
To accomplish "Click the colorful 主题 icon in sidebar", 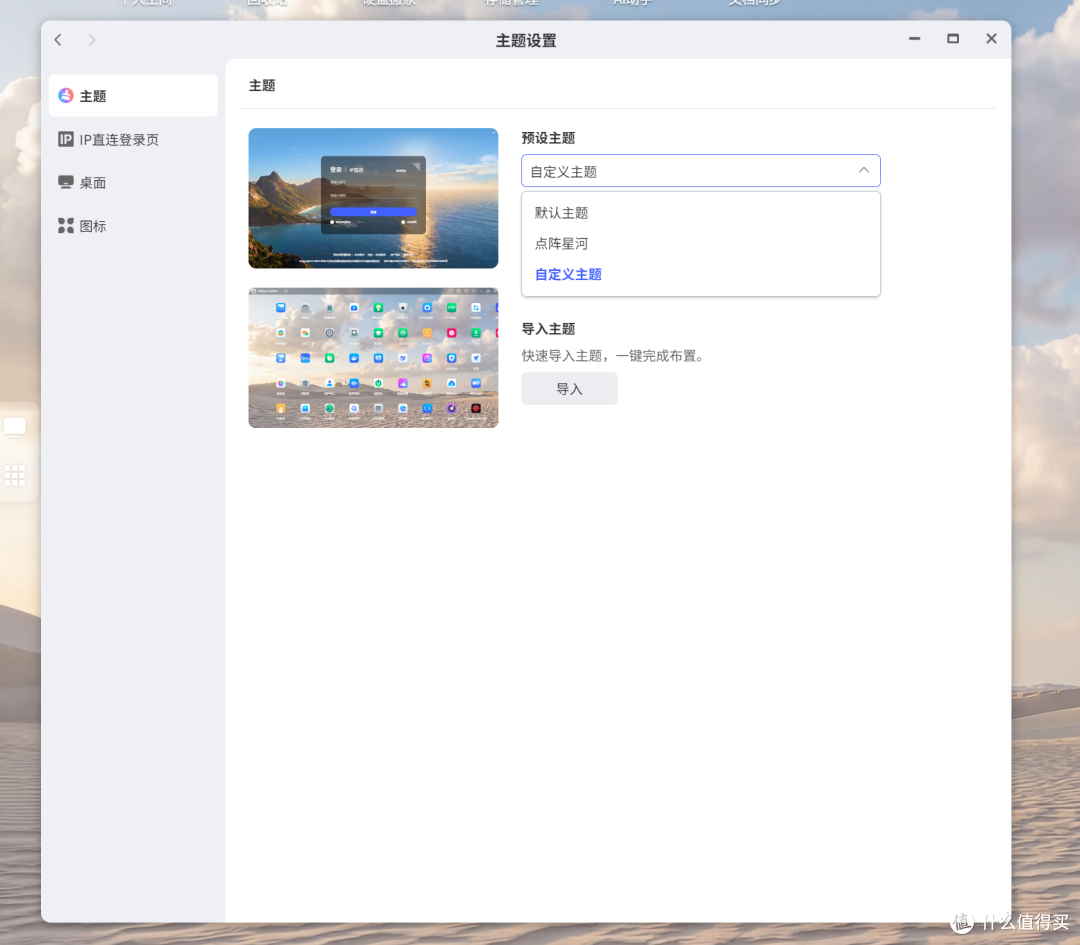I will click(x=66, y=96).
